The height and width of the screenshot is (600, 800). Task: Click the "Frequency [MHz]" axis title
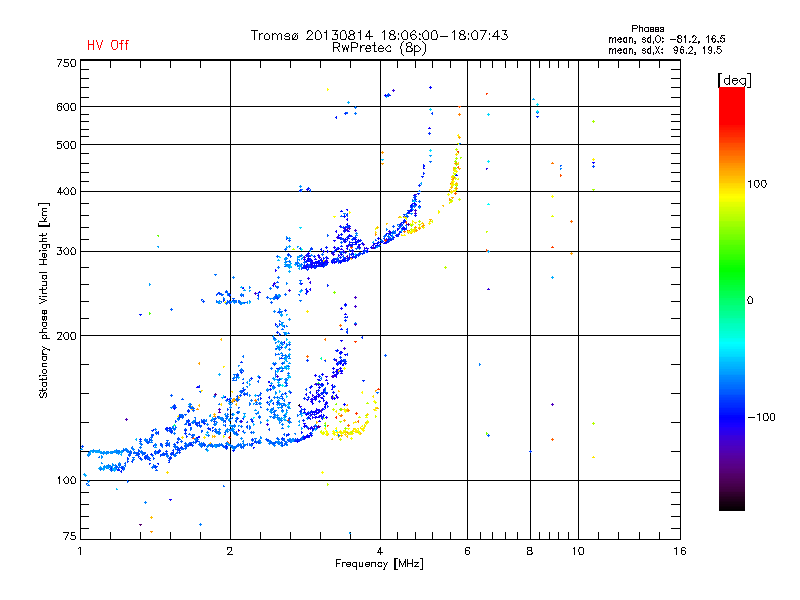pyautogui.click(x=379, y=564)
